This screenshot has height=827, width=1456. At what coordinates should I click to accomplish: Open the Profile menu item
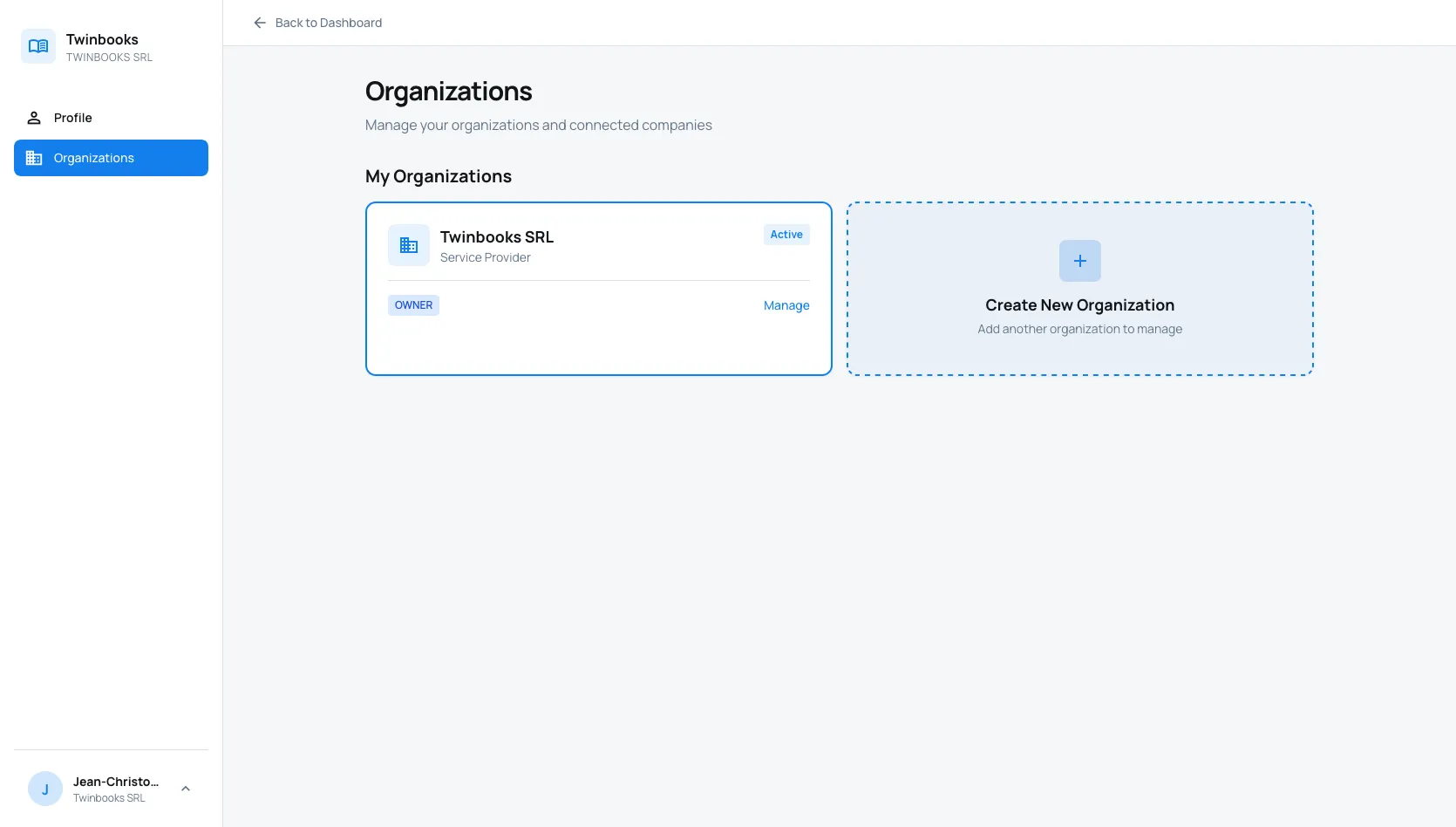[x=111, y=118]
